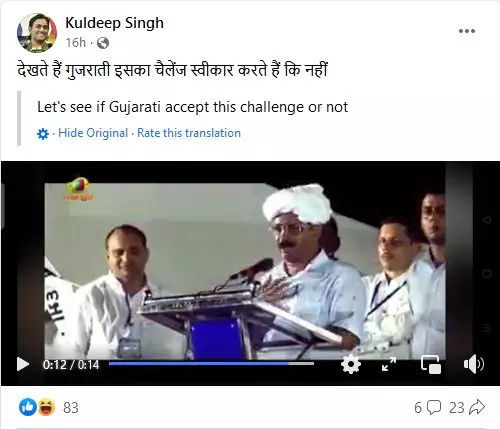Expand the video to fullscreen
This screenshot has width=500, height=429.
click(389, 364)
